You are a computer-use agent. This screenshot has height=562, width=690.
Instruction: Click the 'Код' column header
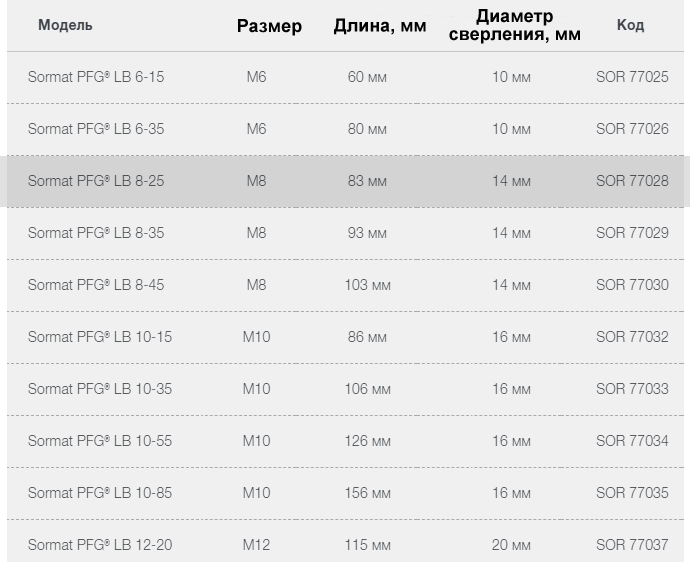(x=630, y=25)
